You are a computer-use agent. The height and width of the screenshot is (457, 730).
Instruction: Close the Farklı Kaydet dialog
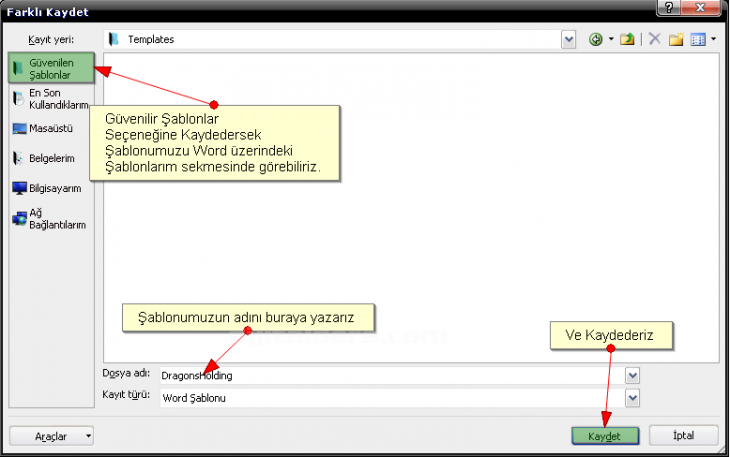pos(700,8)
